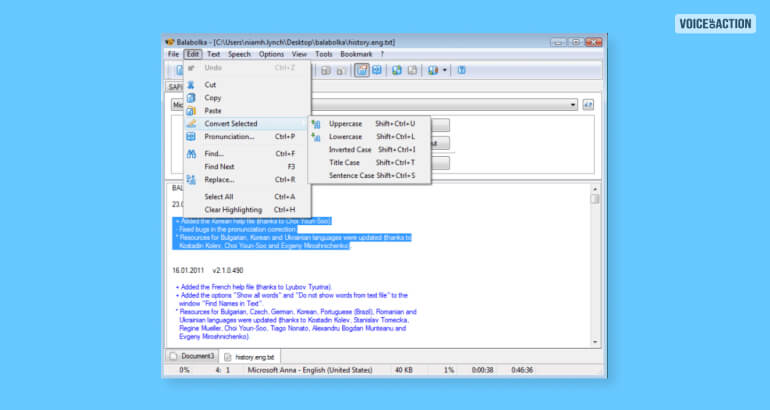
Task: Click the Copy icon in Edit menu
Action: [x=191, y=98]
